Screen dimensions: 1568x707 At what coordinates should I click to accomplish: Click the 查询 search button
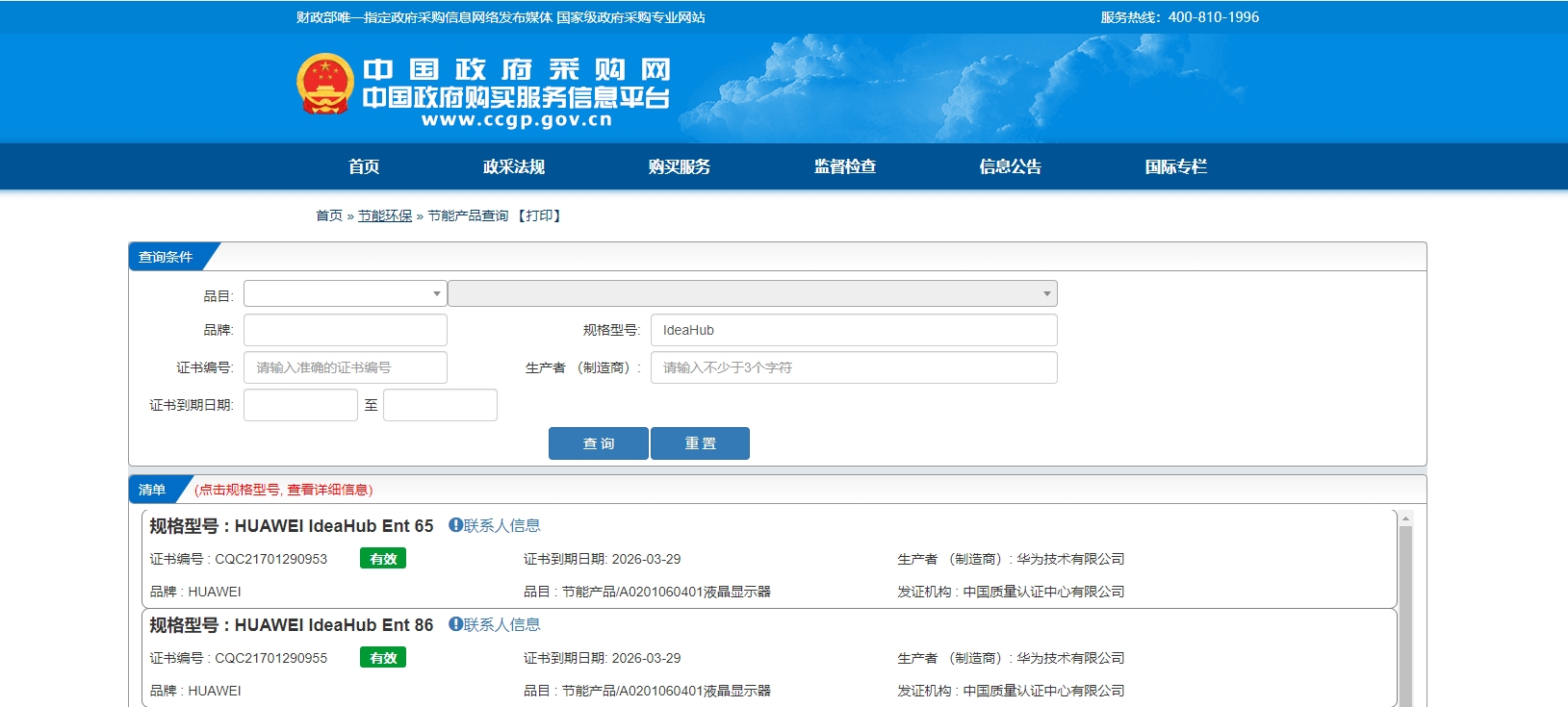pyautogui.click(x=598, y=443)
